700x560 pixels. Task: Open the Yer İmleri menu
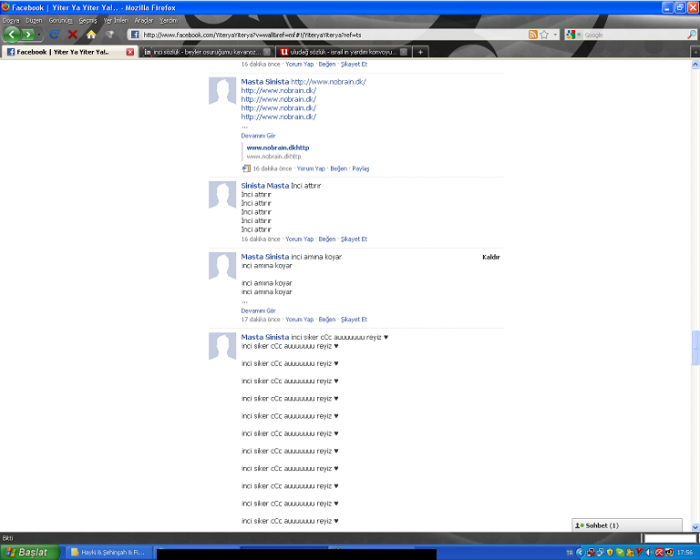point(115,20)
